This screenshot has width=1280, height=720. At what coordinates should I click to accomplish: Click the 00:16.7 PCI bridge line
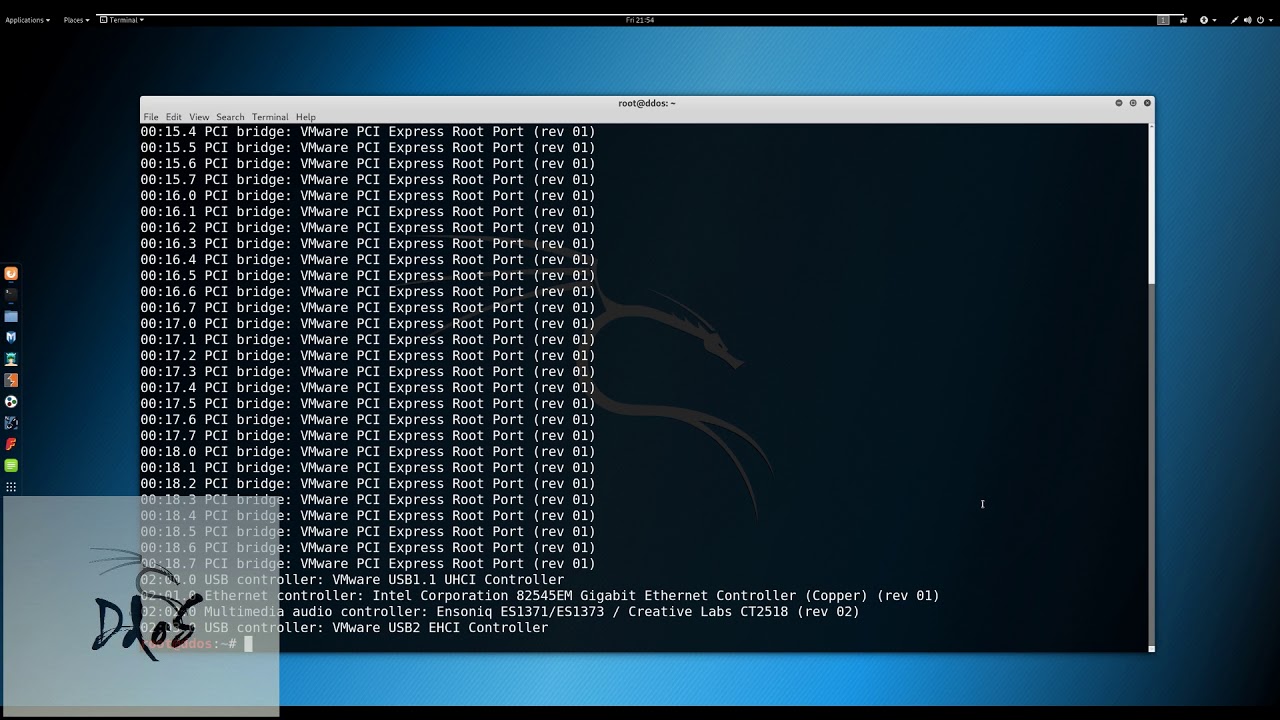pos(368,308)
